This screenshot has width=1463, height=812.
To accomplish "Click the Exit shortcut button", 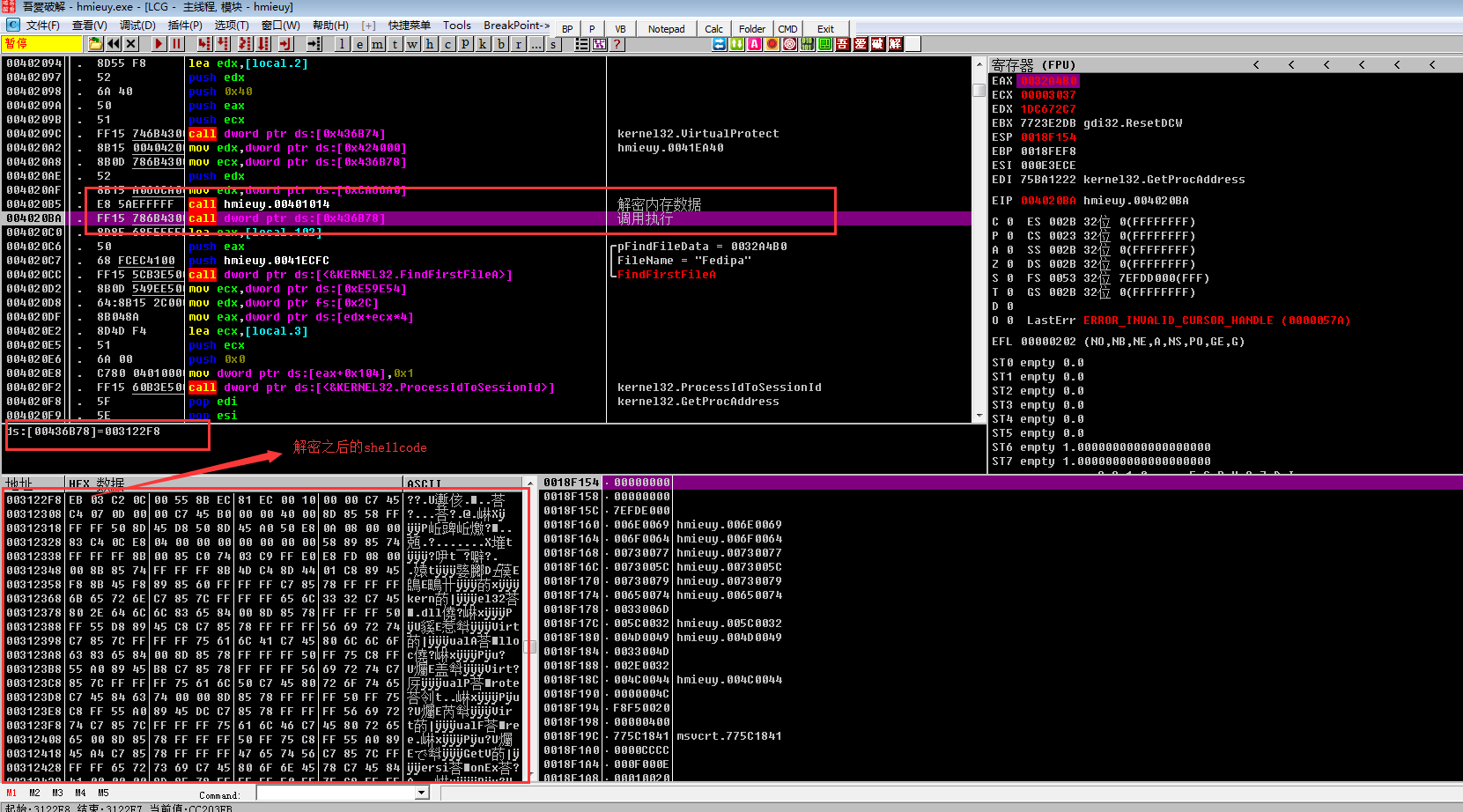I will pos(825,29).
